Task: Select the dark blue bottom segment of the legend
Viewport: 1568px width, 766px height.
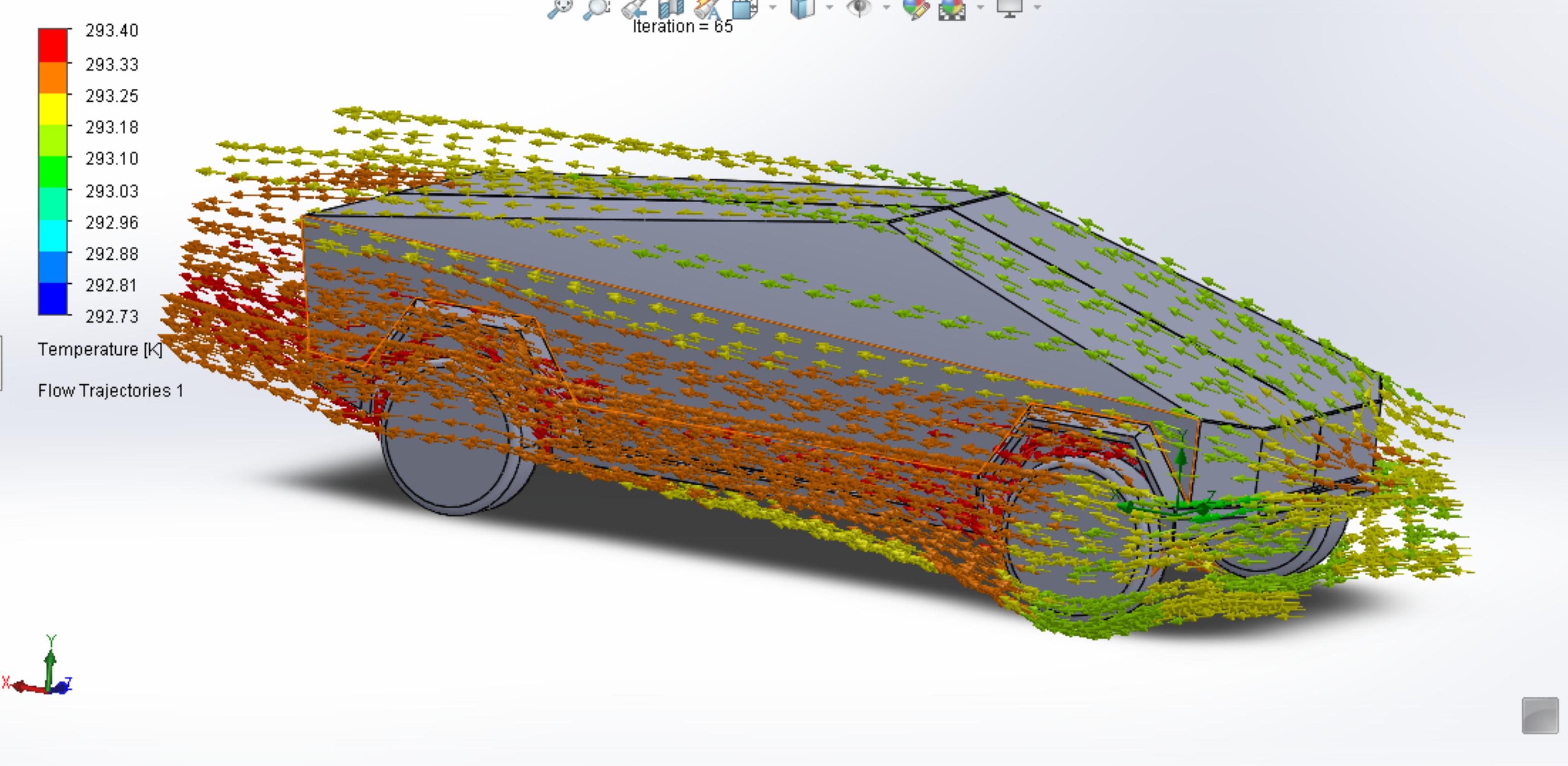Action: point(53,298)
